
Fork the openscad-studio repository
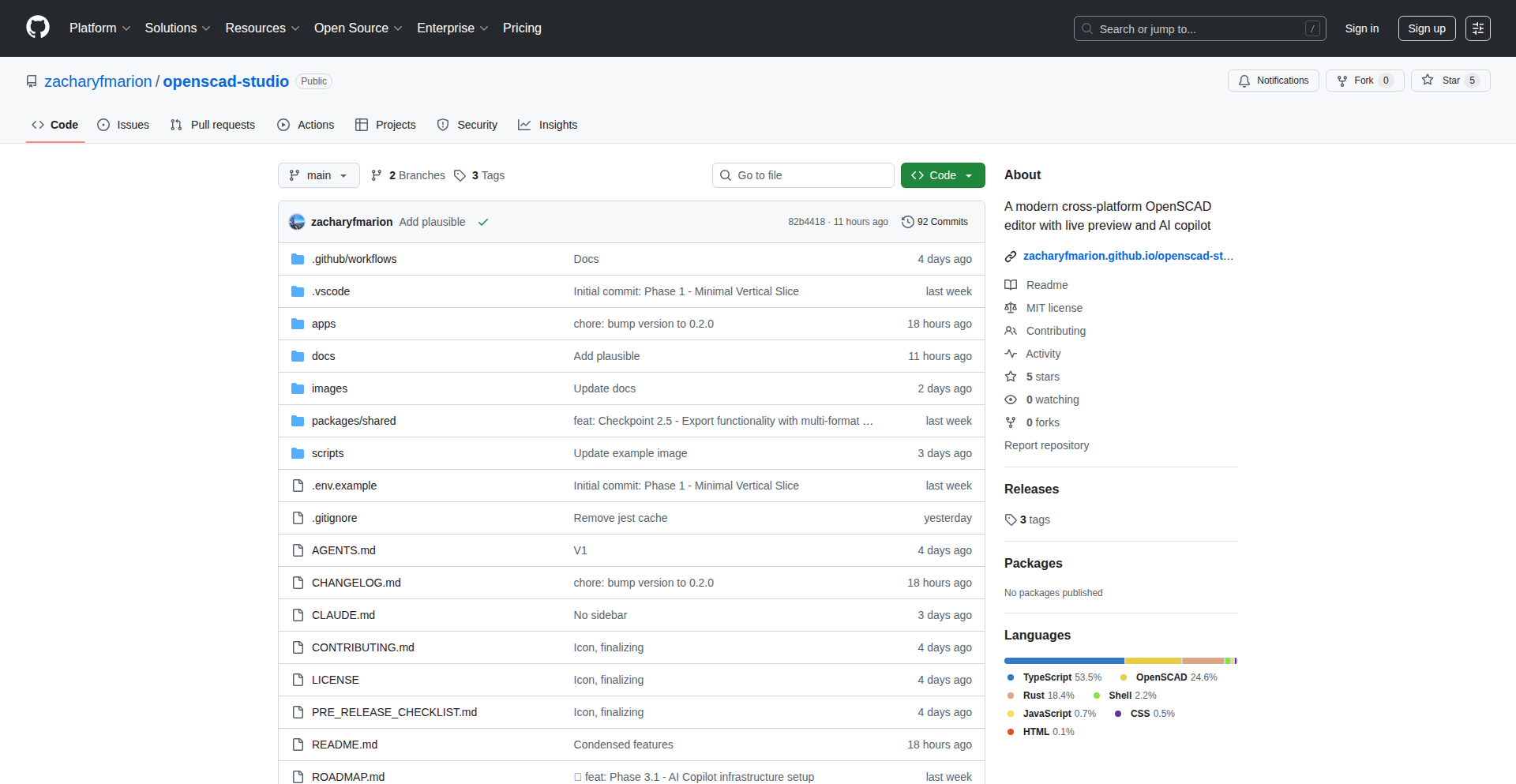tap(1356, 81)
